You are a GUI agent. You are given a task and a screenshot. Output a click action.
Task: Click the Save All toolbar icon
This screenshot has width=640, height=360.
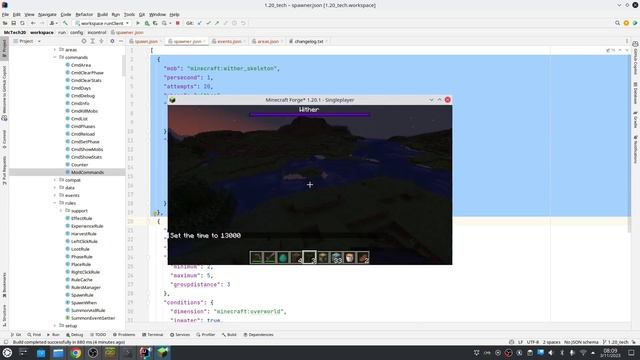13,23
